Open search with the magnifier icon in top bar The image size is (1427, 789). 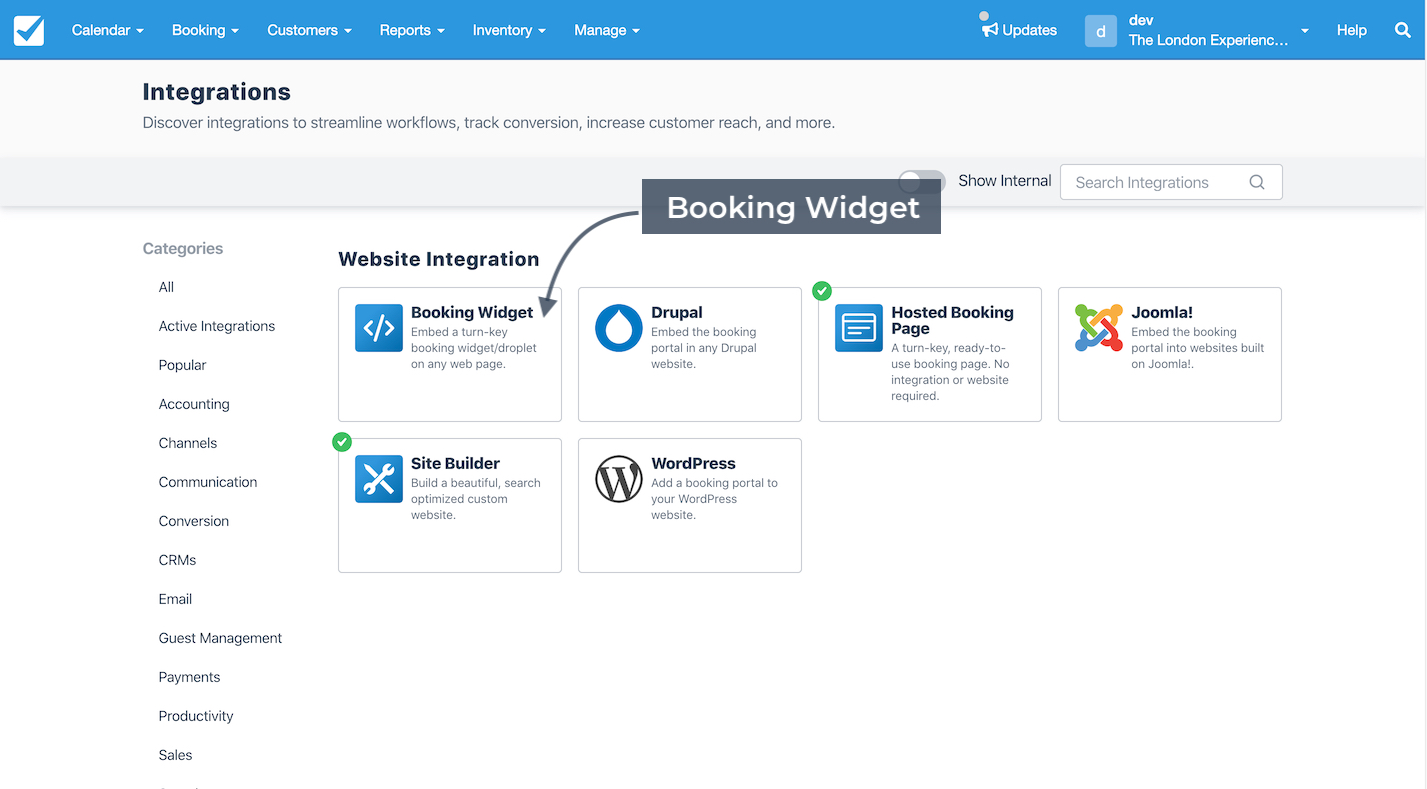coord(1402,30)
